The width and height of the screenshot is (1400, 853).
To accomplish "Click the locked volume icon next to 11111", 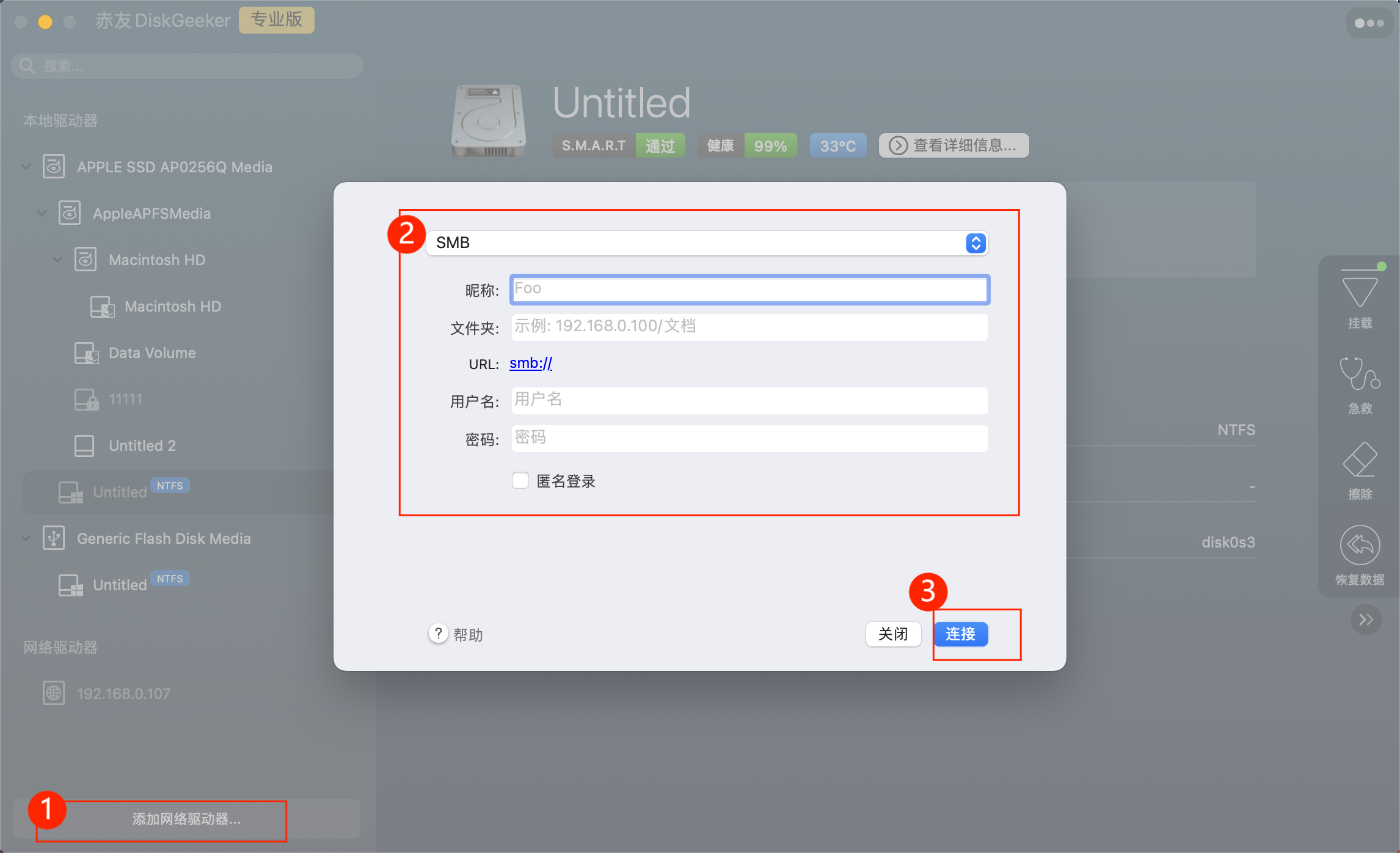I will click(x=86, y=398).
